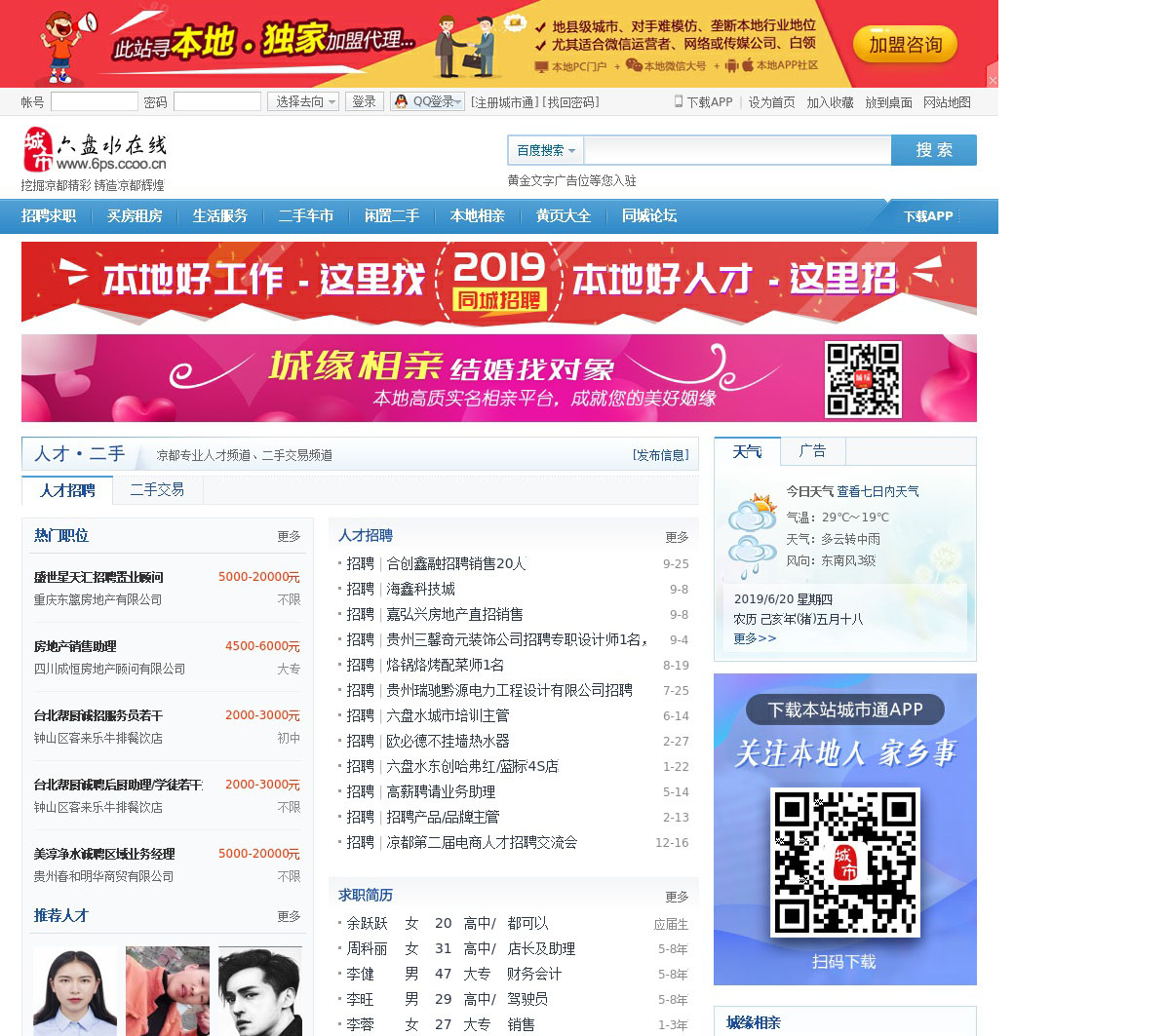Open 同城论坛 in the navigation bar
This screenshot has height=1036, width=1170.
pyautogui.click(x=649, y=216)
